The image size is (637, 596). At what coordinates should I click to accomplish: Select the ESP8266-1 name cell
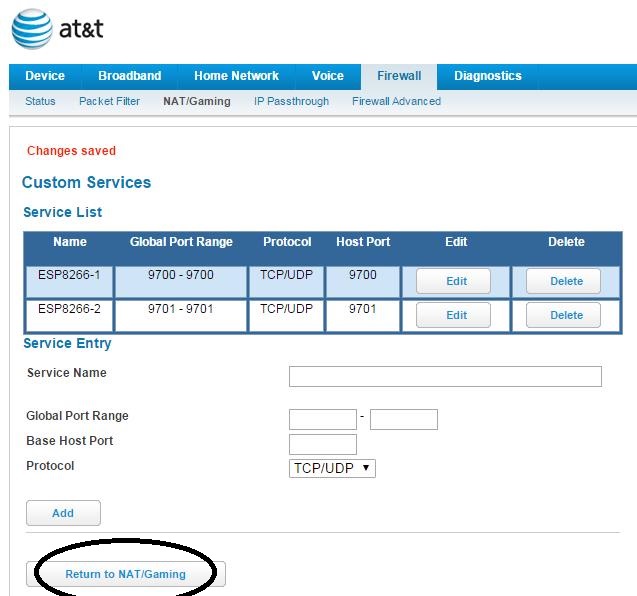[x=69, y=282]
